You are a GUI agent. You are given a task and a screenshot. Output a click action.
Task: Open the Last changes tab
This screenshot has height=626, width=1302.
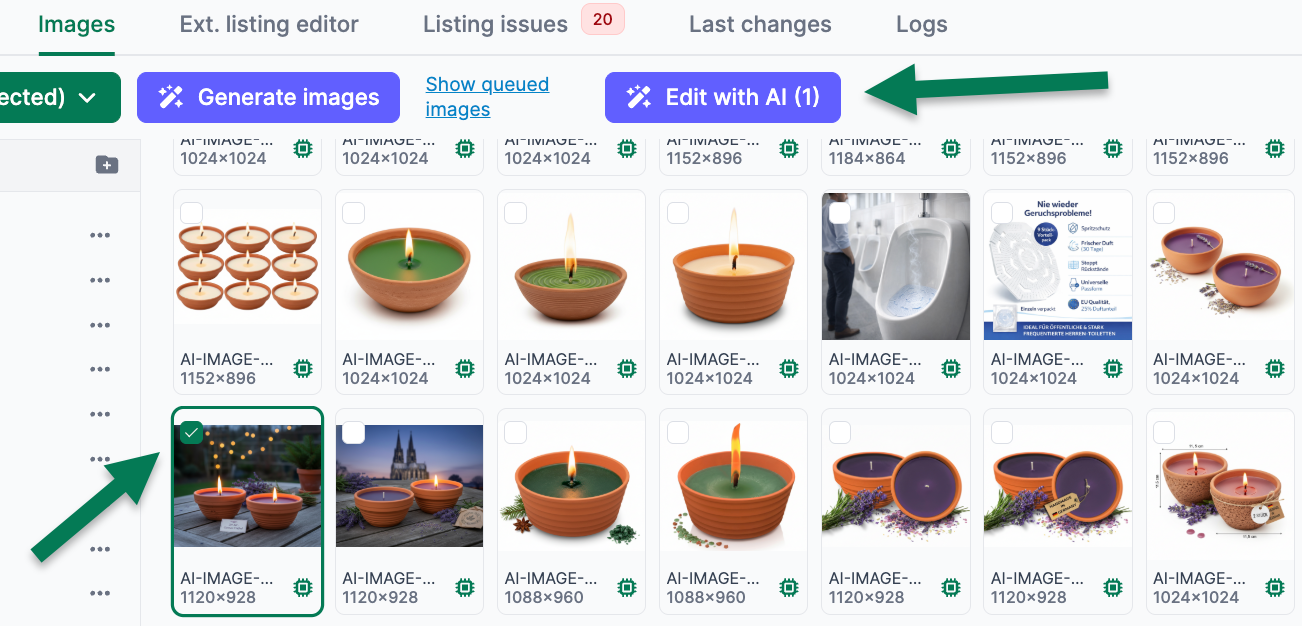(x=760, y=24)
